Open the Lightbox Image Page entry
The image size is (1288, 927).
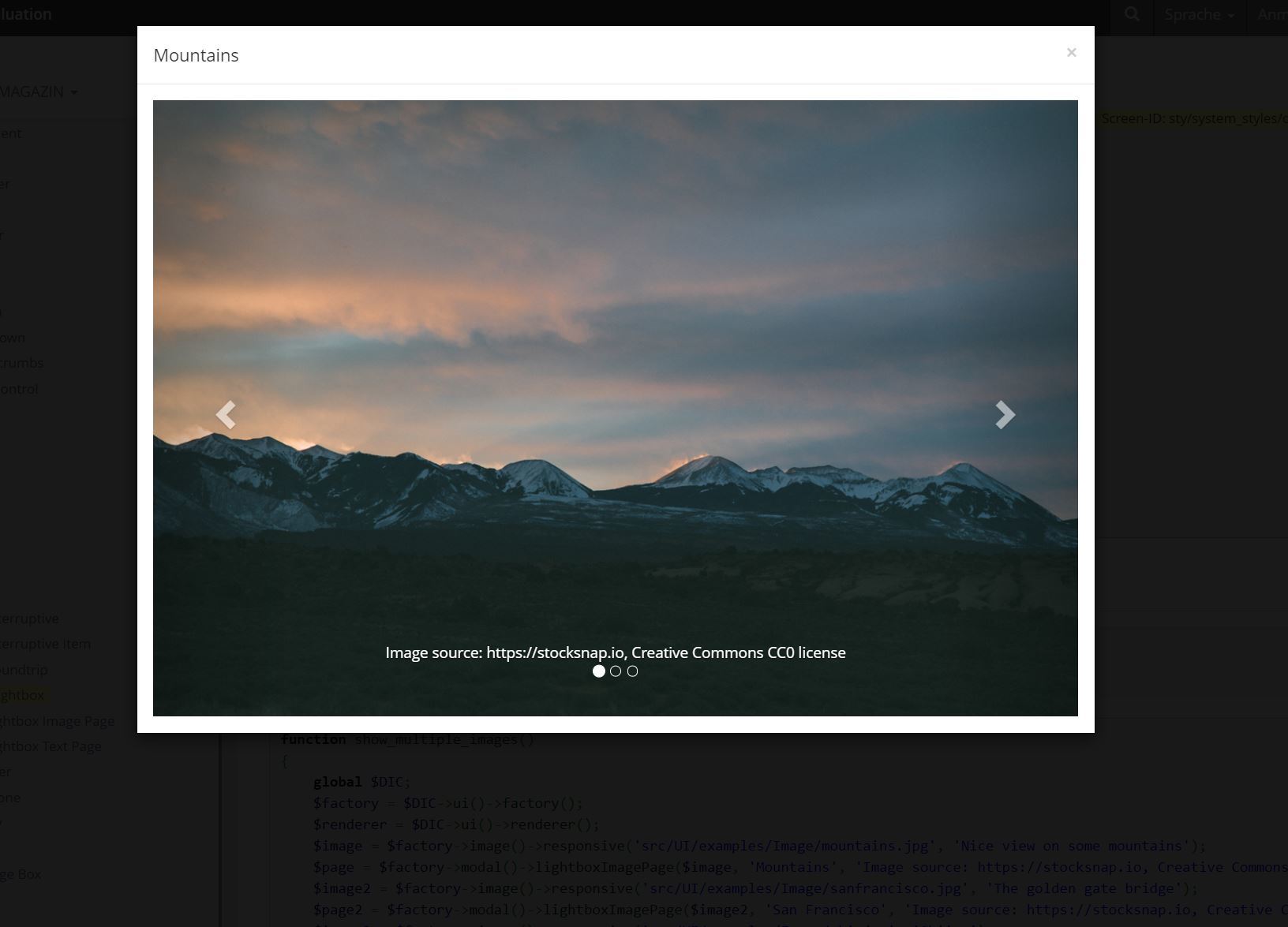point(57,721)
